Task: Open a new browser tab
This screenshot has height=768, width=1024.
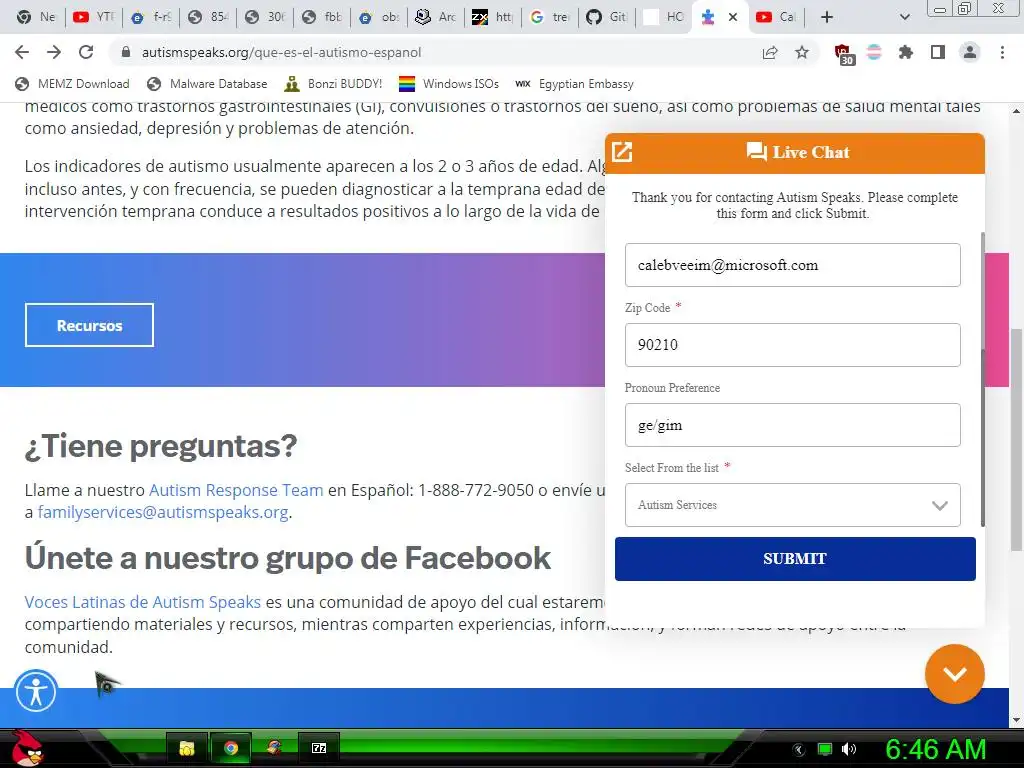Action: pyautogui.click(x=827, y=17)
